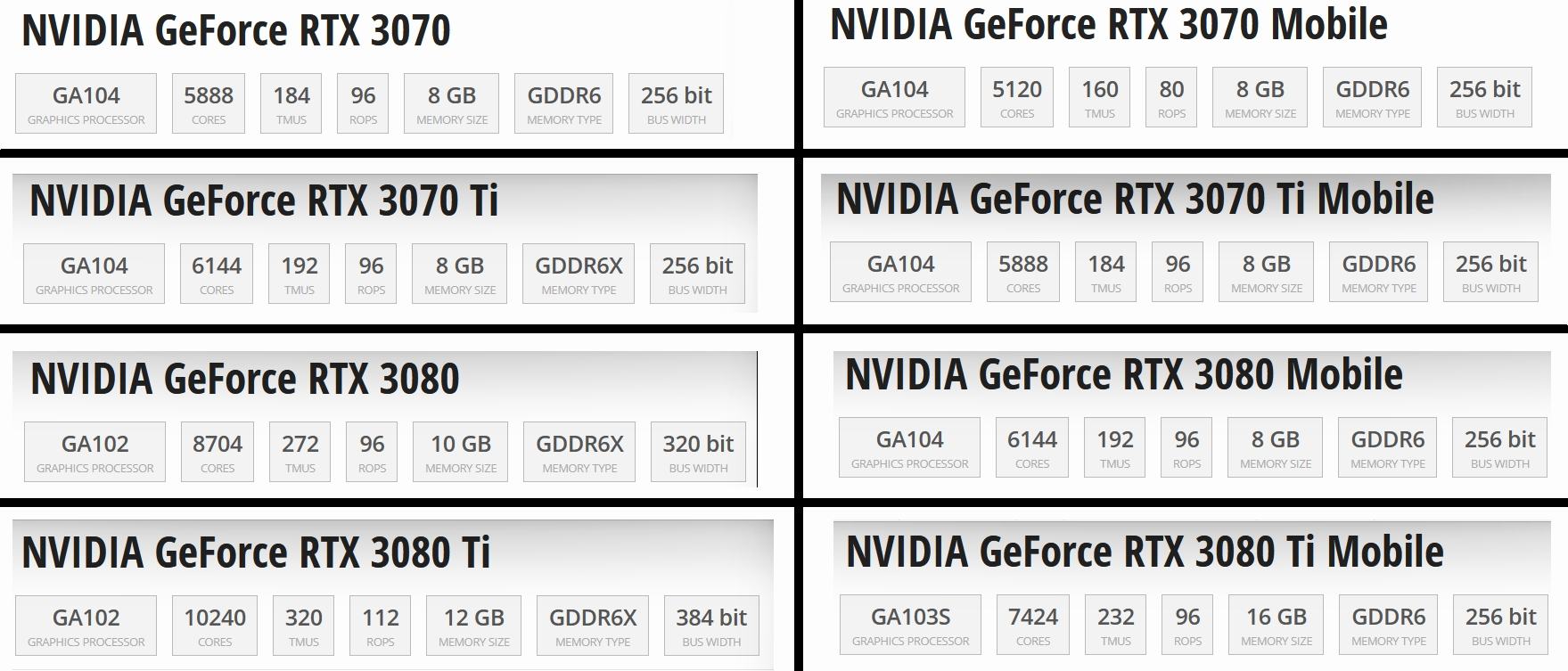This screenshot has height=671, width=1568.
Task: Open the RTX 3070 Ti Mobile title
Action: [x=1135, y=200]
